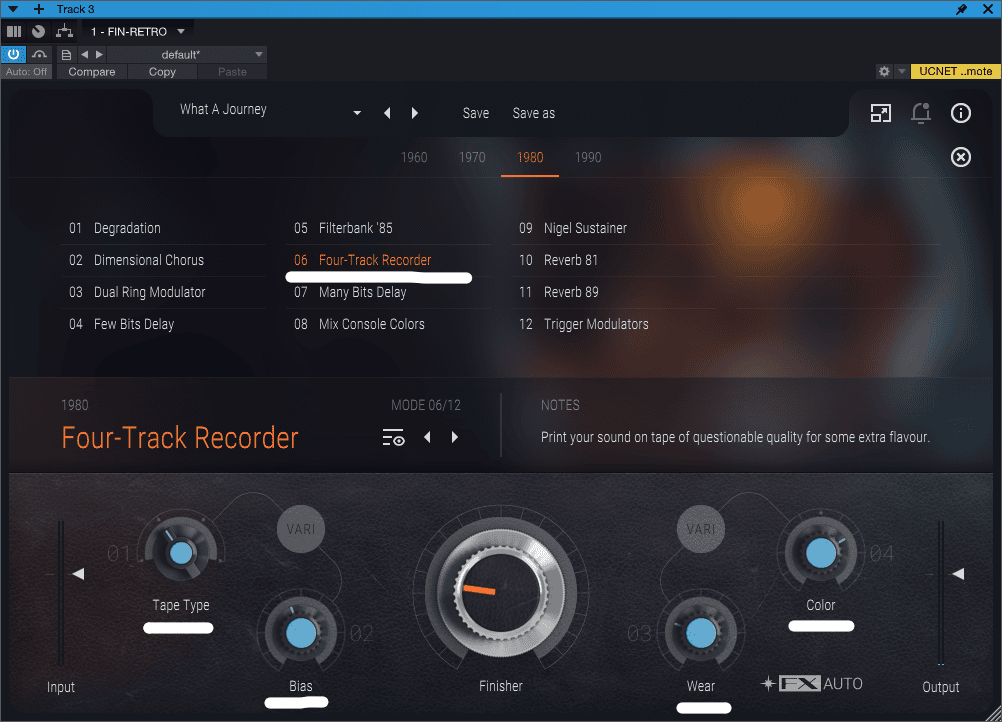
Task: Open the plugin settings gear icon
Action: (x=884, y=72)
